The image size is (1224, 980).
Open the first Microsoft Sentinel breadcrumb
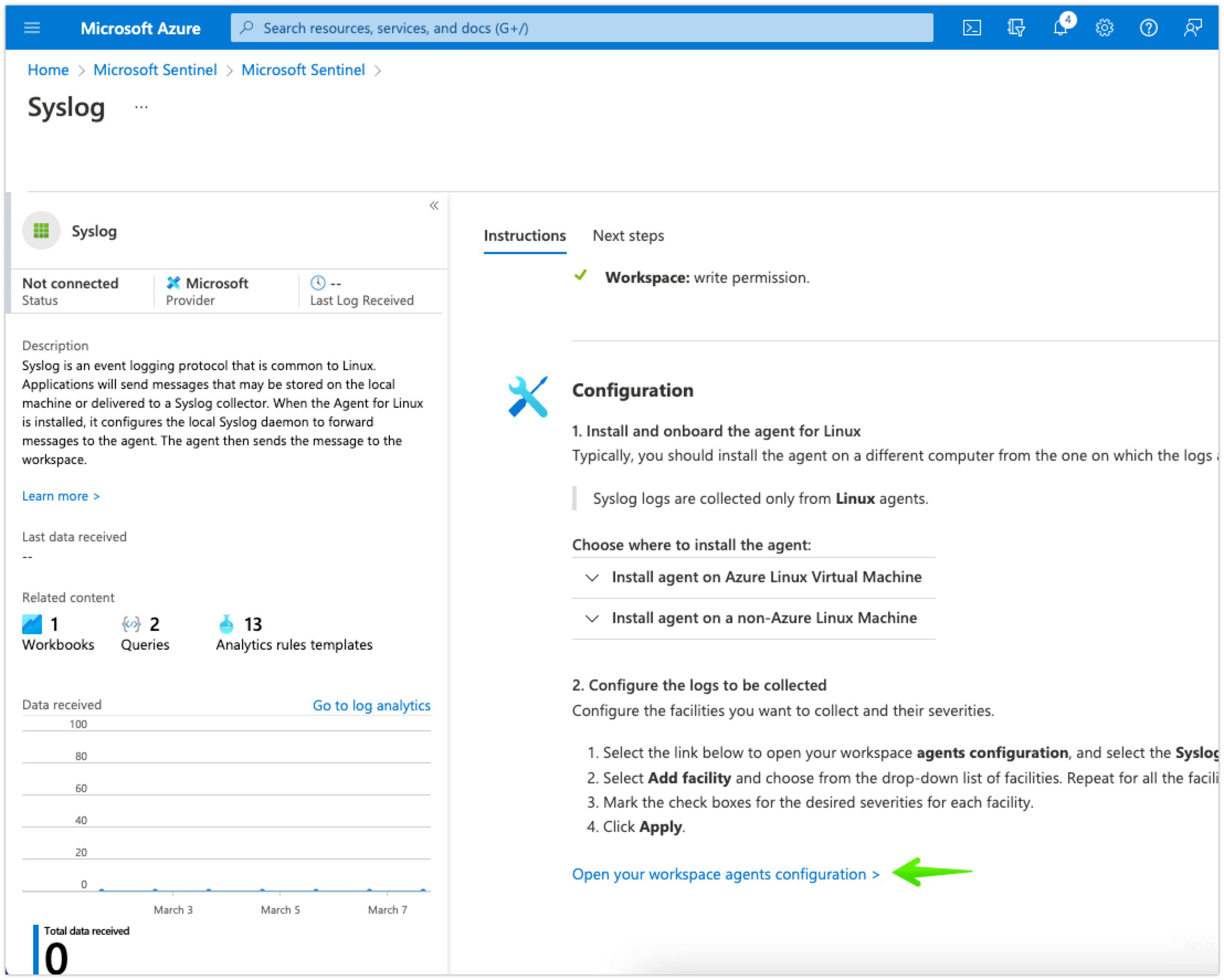(155, 70)
